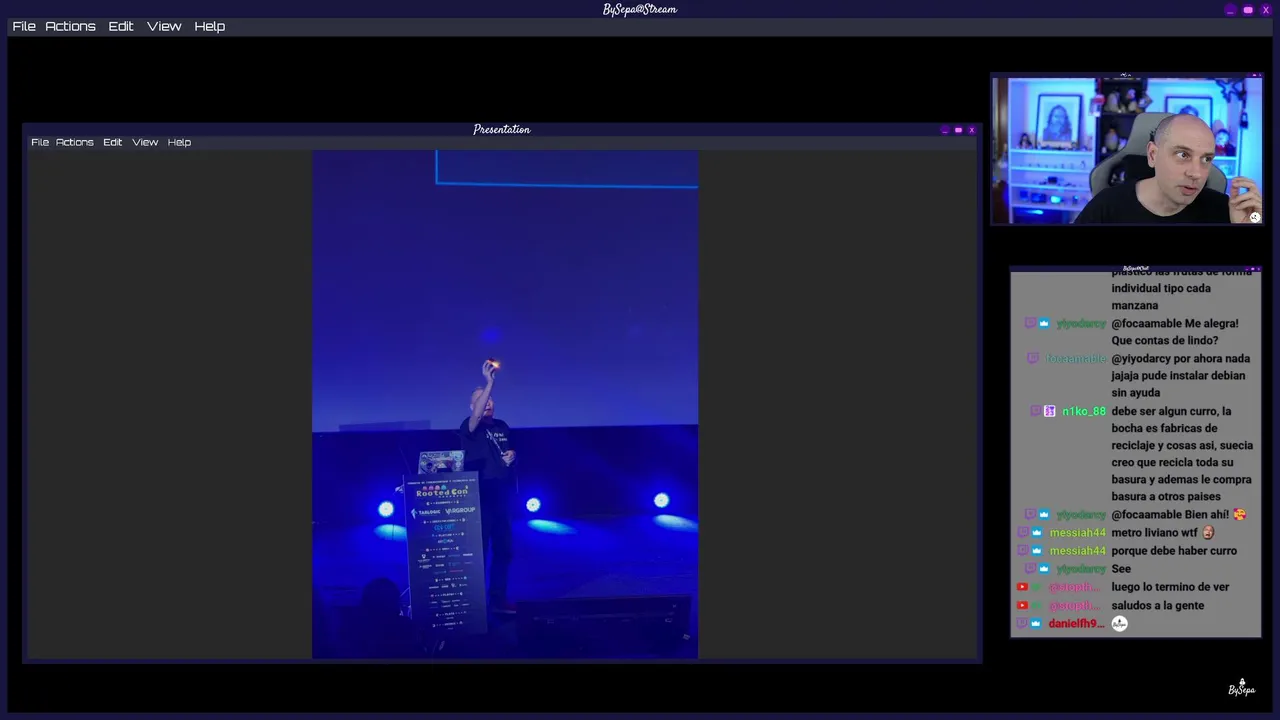Viewport: 1280px width, 720px height.
Task: Click the heart-face emoji after 'Bien ahí!'
Action: [x=1240, y=514]
